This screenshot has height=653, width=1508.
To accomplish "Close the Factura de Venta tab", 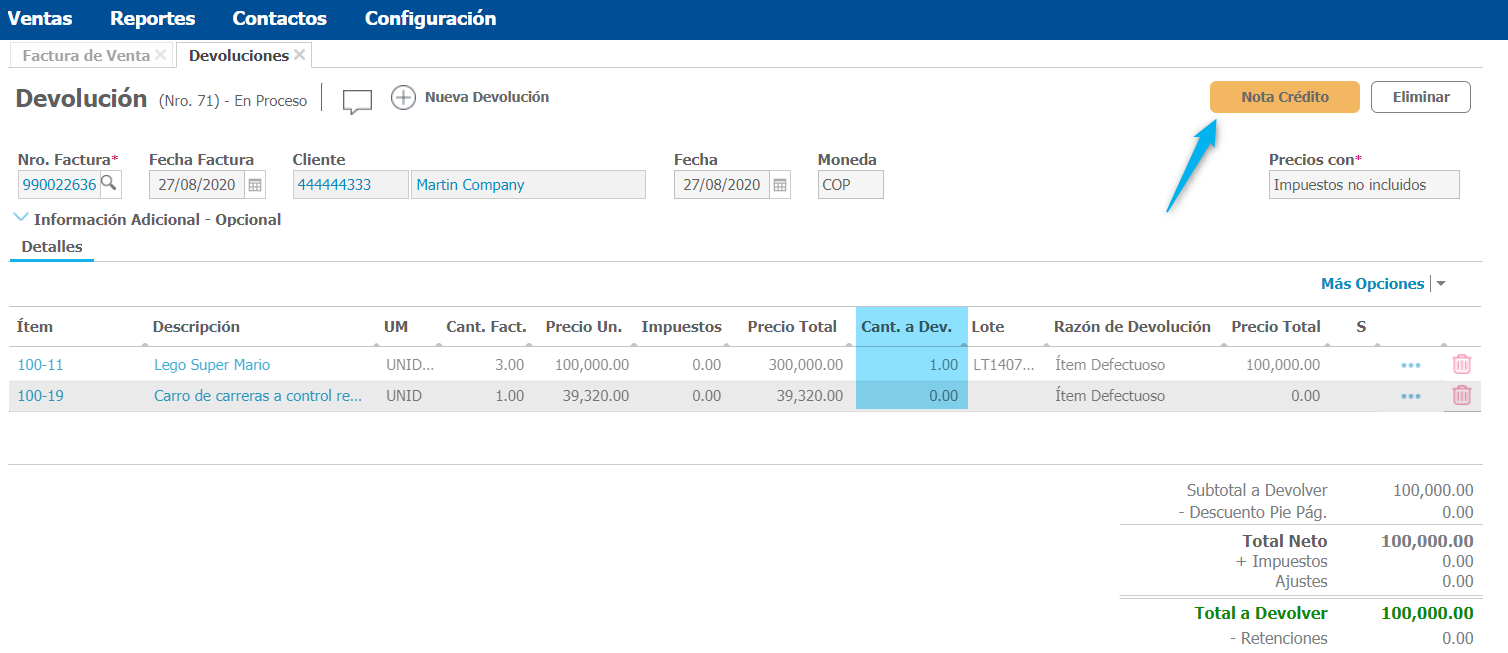I will [161, 55].
